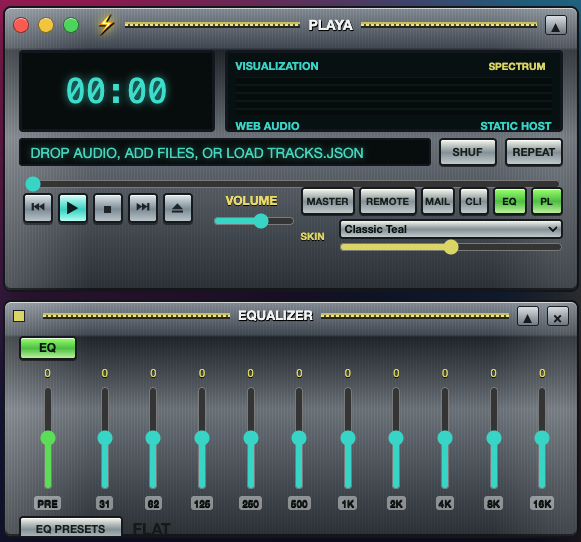Click the STATIC HOST label
Viewport: 581px width, 542px height.
click(x=516, y=126)
